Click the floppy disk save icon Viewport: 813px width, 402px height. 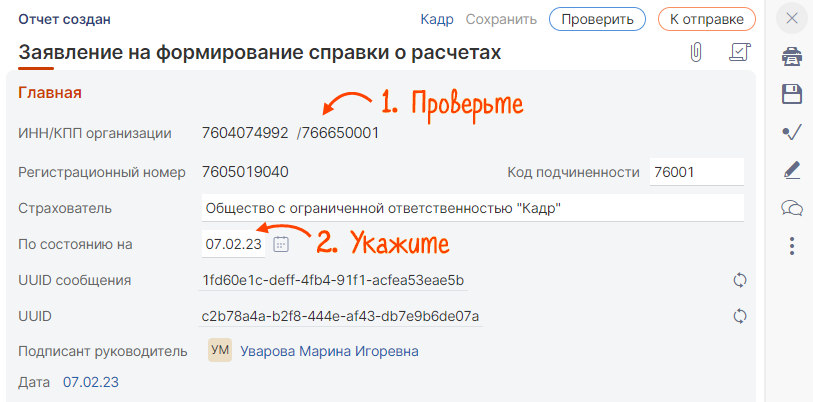pyautogui.click(x=792, y=94)
